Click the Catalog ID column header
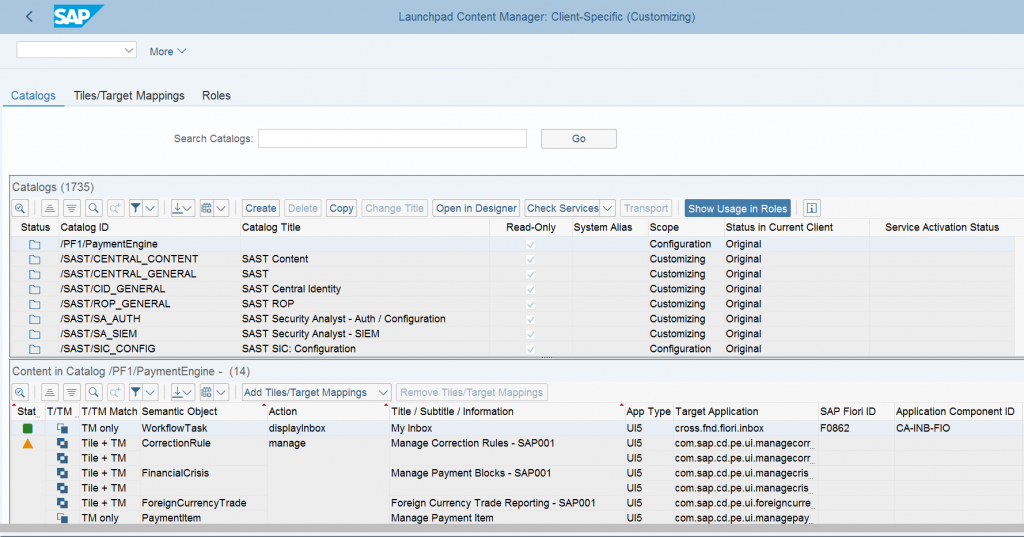1024x537 pixels. (x=84, y=227)
